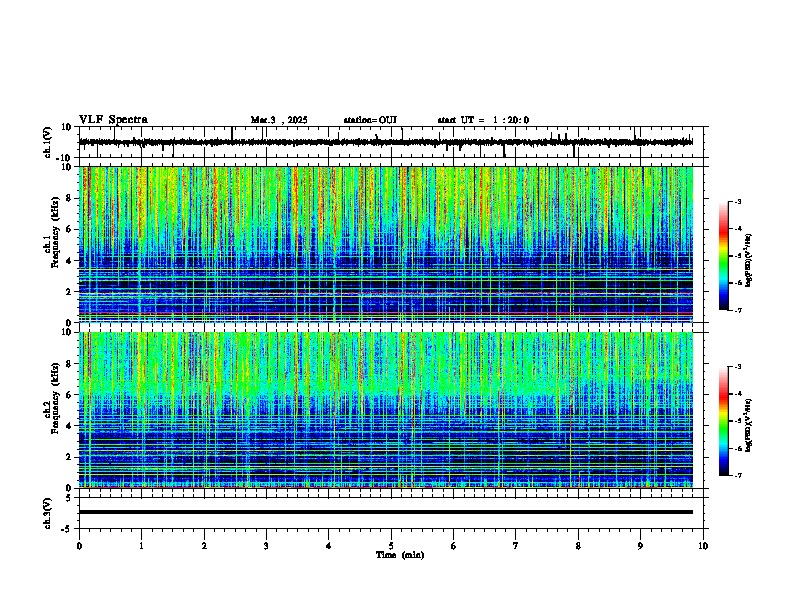
Task: Click the "2" minute tick on the time axis
Action: coord(204,546)
